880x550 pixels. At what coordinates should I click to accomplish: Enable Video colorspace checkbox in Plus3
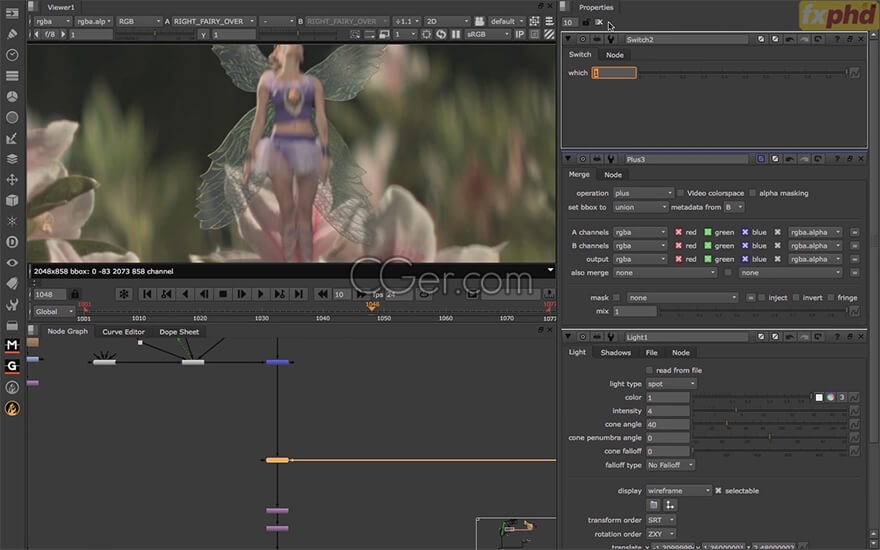tap(680, 193)
